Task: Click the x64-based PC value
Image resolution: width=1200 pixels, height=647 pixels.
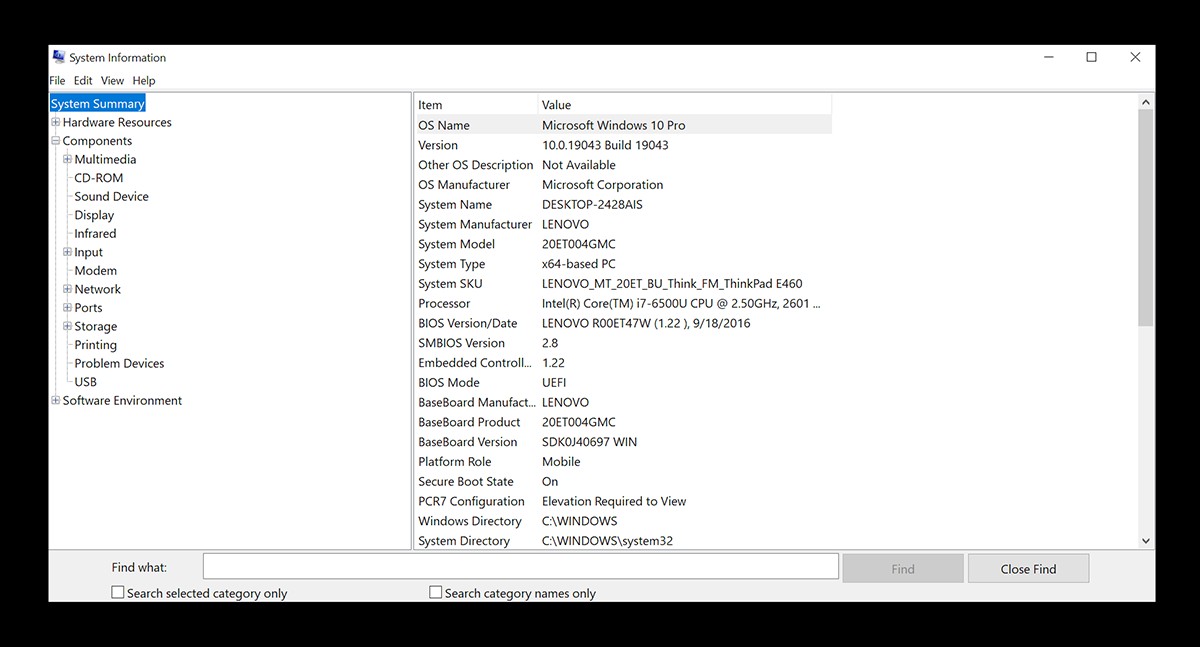Action: pyautogui.click(x=579, y=264)
